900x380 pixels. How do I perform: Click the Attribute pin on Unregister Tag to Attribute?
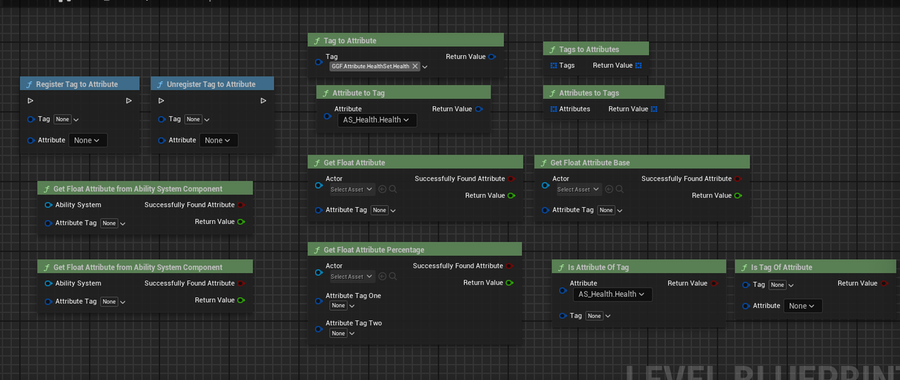[x=162, y=140]
